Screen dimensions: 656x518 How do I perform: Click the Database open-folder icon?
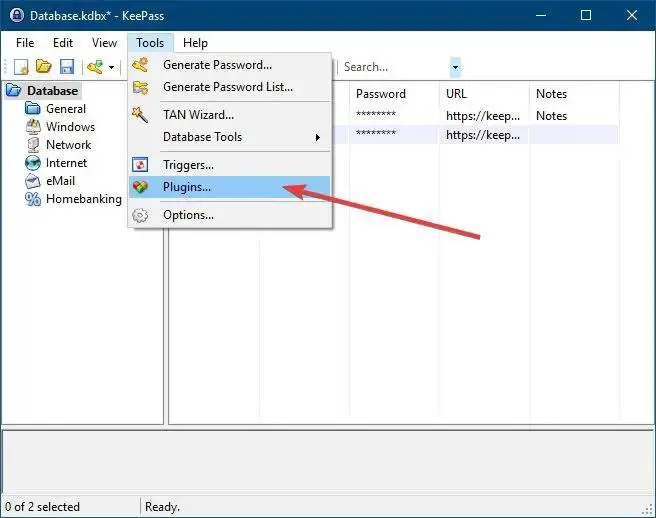pos(14,90)
